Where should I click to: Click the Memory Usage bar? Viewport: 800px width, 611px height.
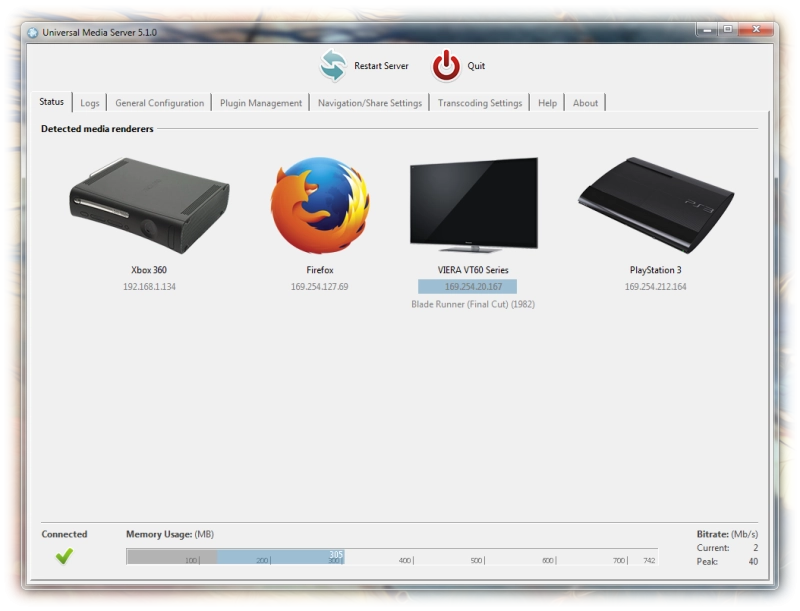pyautogui.click(x=392, y=556)
